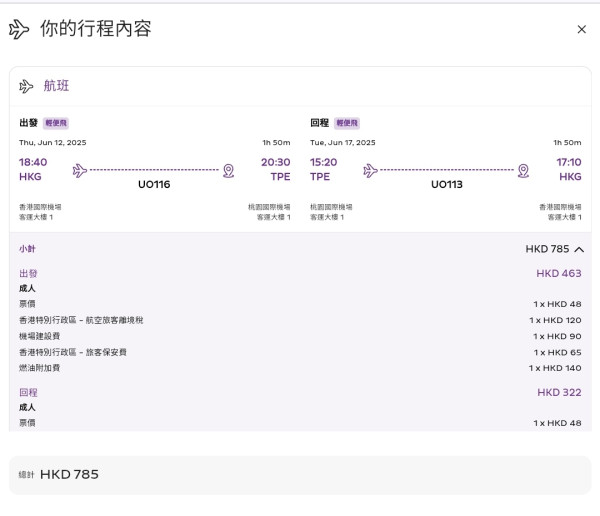Viewport: 600px width, 516px height.
Task: Click the total HKD 785 at bottom
Action: coord(69,475)
